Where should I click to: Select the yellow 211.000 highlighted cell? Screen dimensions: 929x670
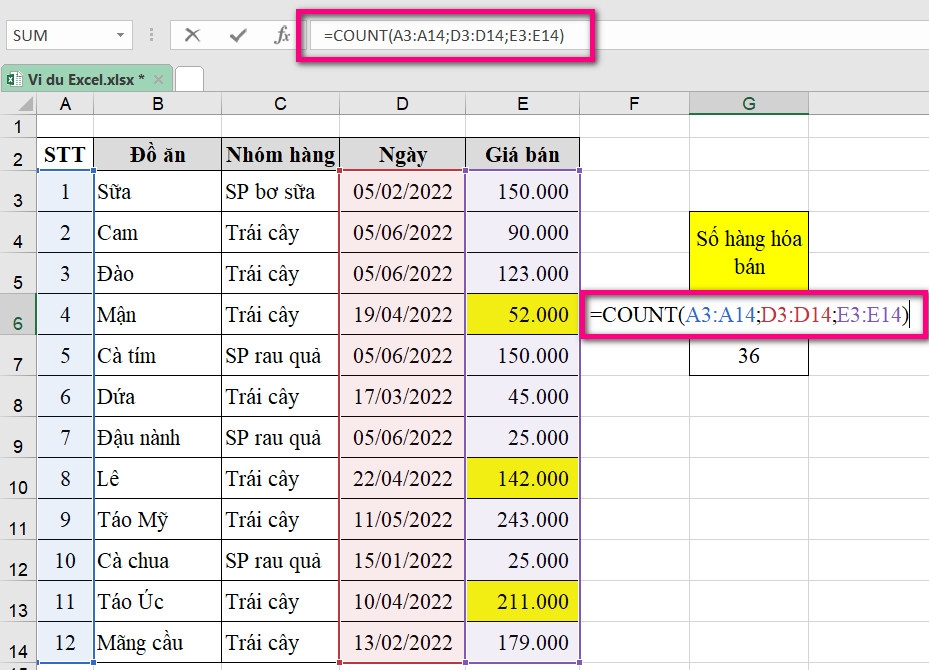pyautogui.click(x=522, y=601)
